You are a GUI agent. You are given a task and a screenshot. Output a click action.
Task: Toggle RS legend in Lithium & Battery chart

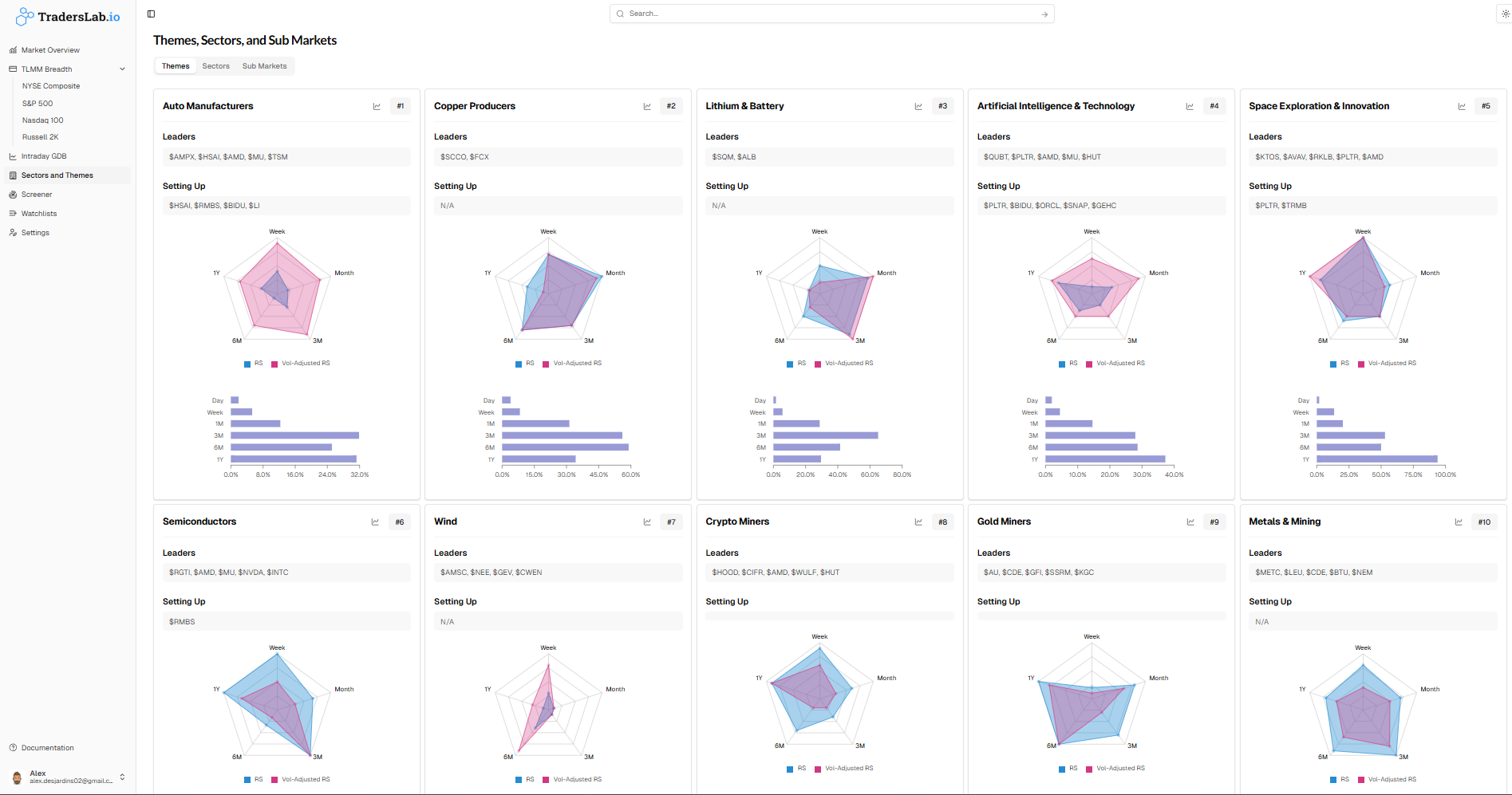coord(796,364)
